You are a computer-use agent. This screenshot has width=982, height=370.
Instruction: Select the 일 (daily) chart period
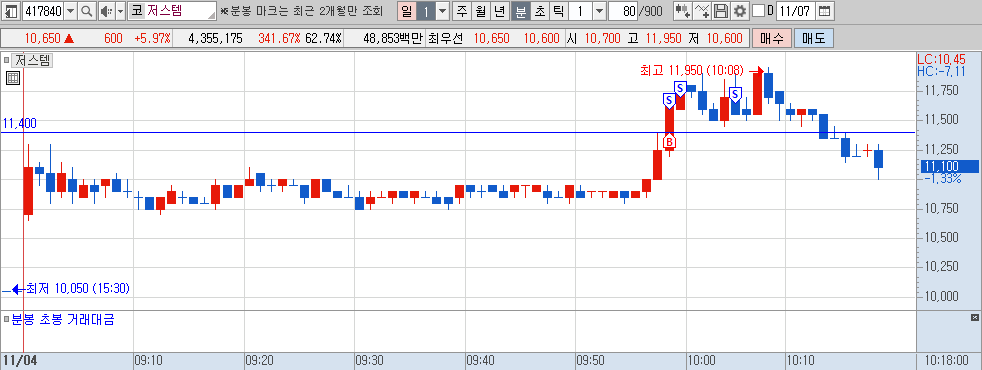tap(407, 11)
